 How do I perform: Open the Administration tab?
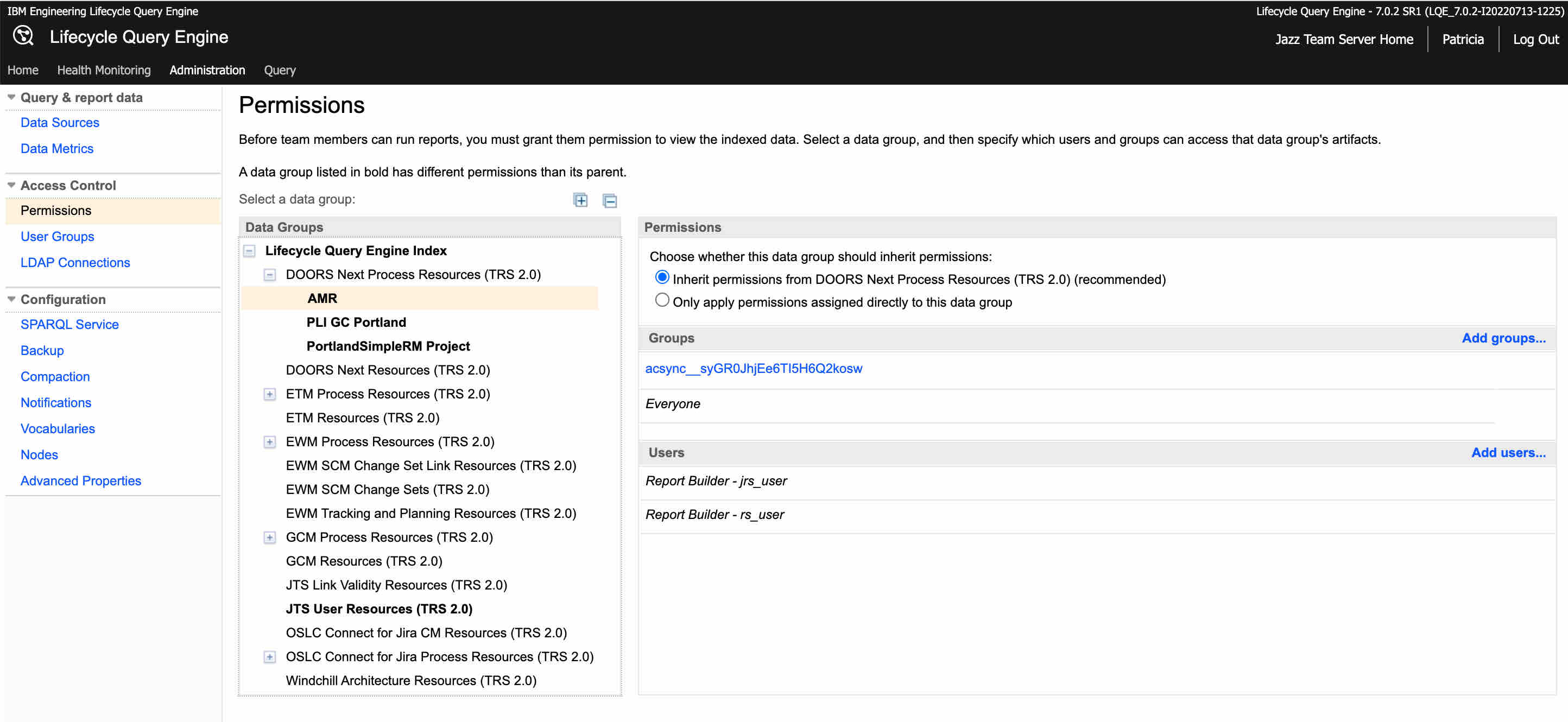point(207,70)
